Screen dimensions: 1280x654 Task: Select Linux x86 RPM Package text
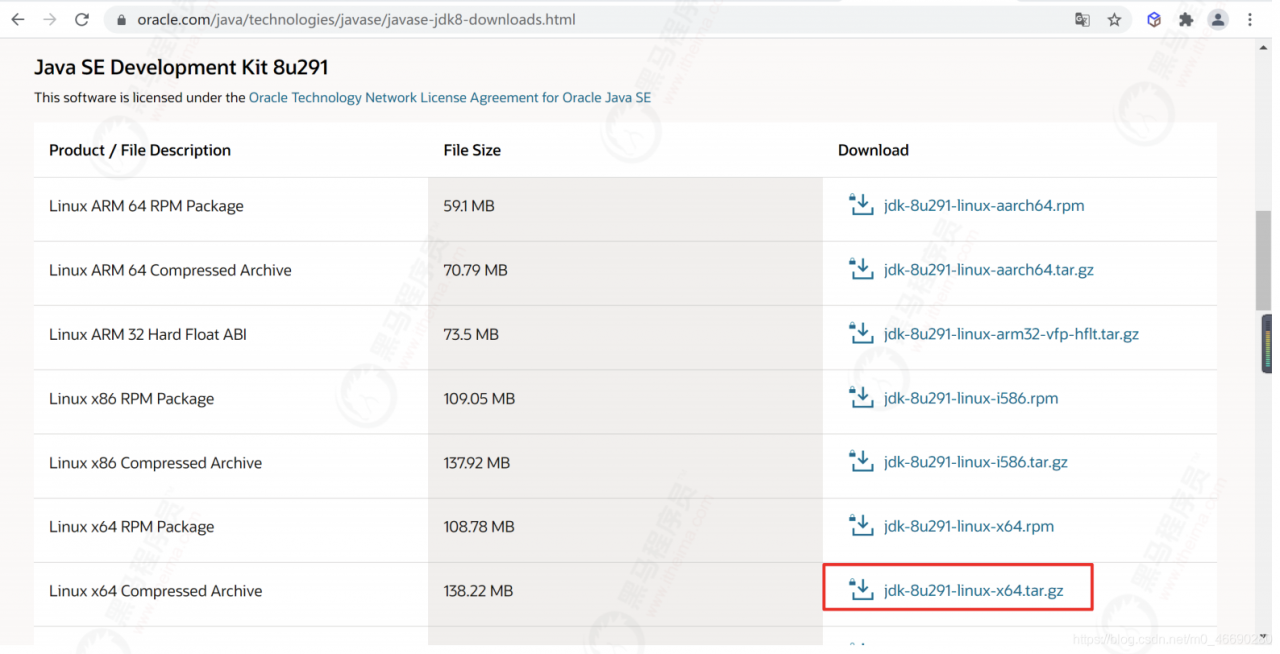click(131, 398)
